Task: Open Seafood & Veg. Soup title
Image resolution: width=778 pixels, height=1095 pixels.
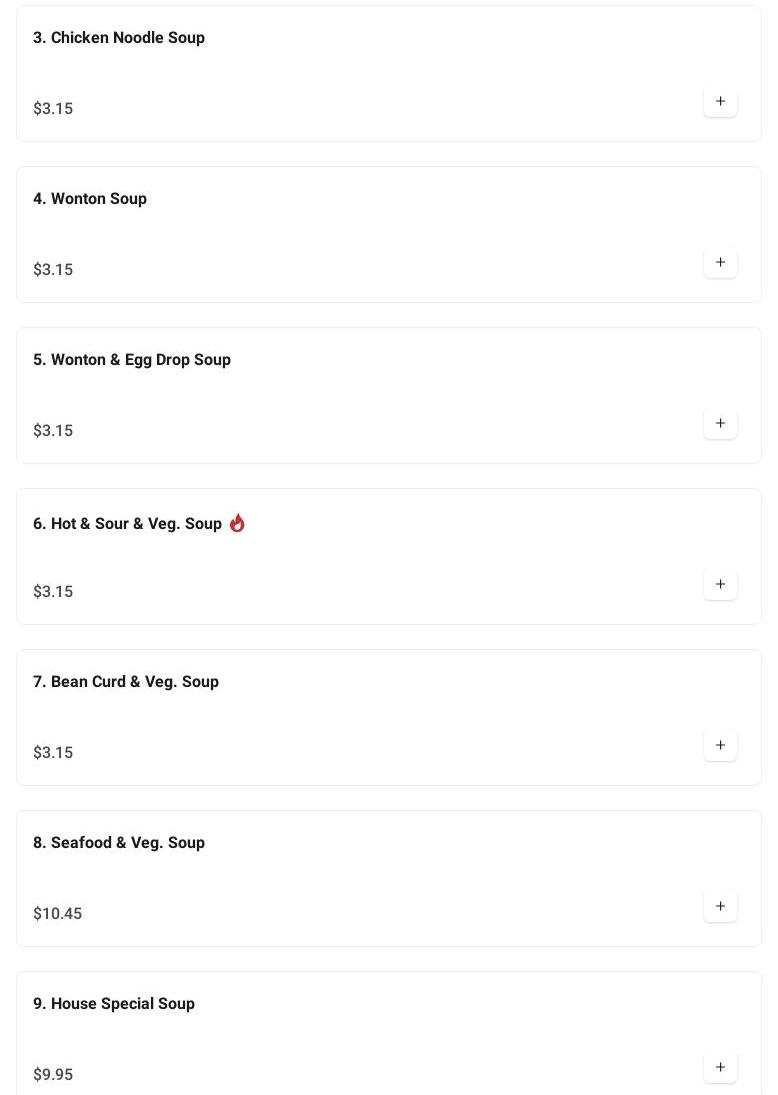Action: tap(119, 843)
